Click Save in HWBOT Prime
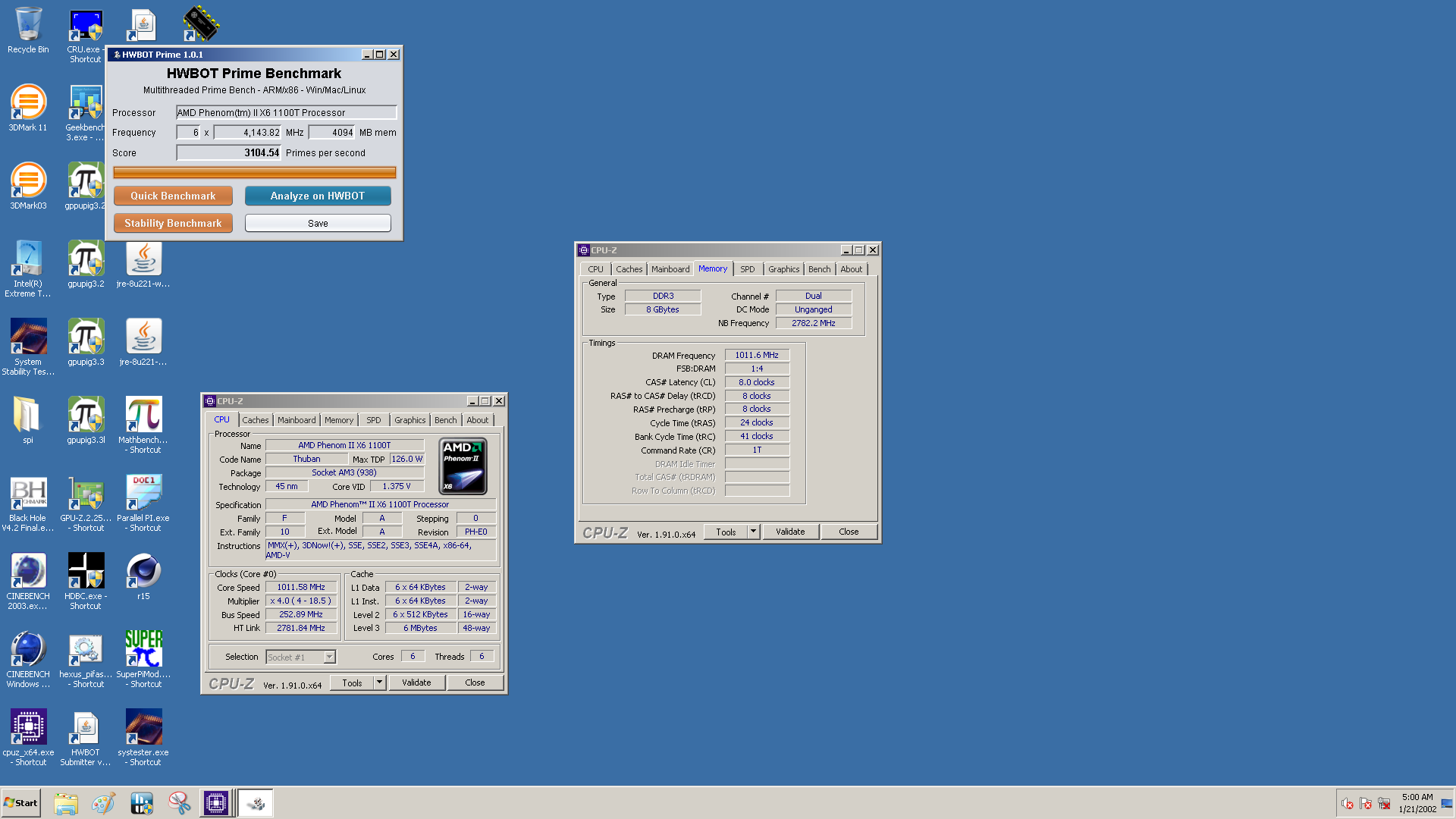 pos(318,223)
